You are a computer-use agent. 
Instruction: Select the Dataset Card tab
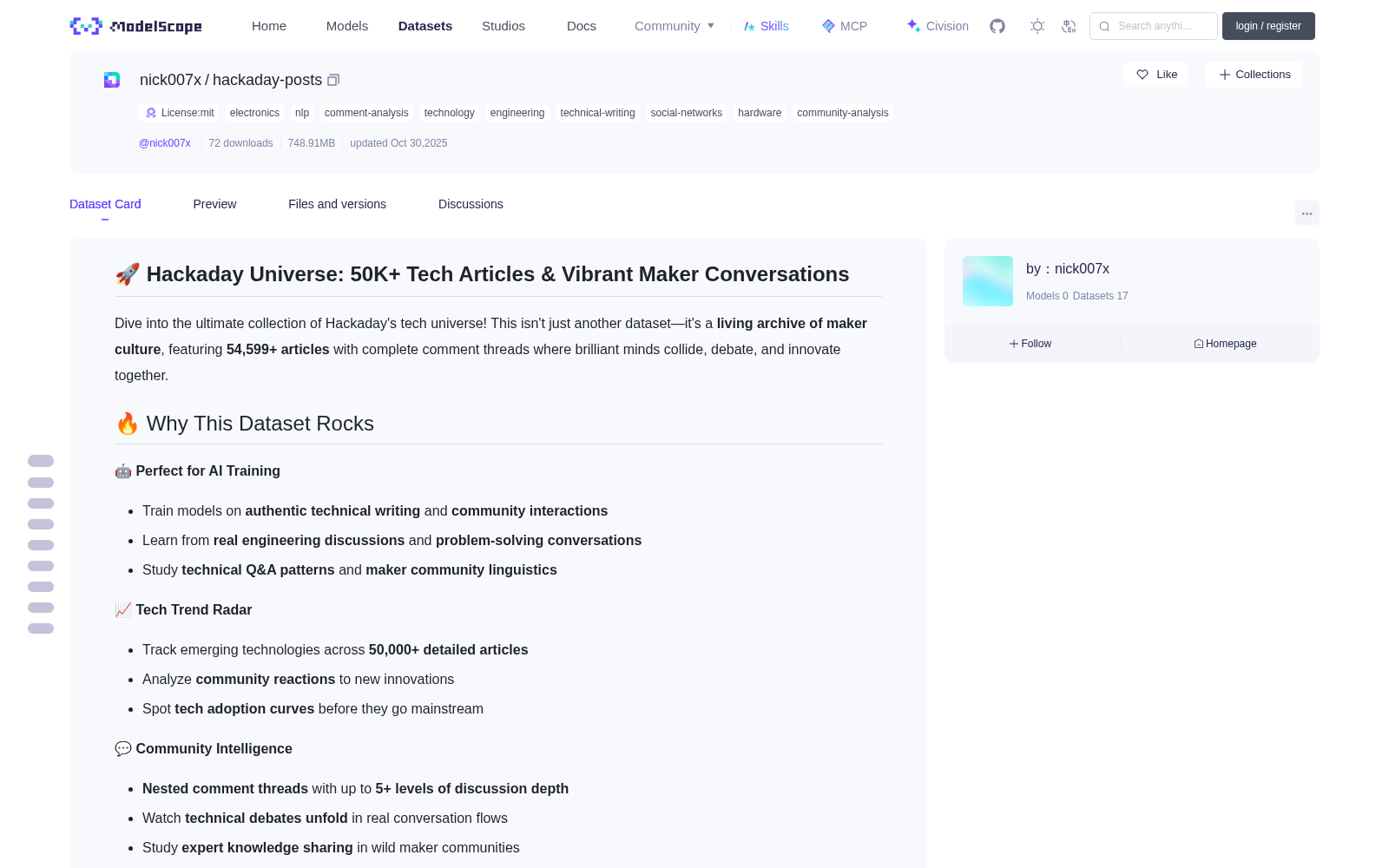(105, 204)
